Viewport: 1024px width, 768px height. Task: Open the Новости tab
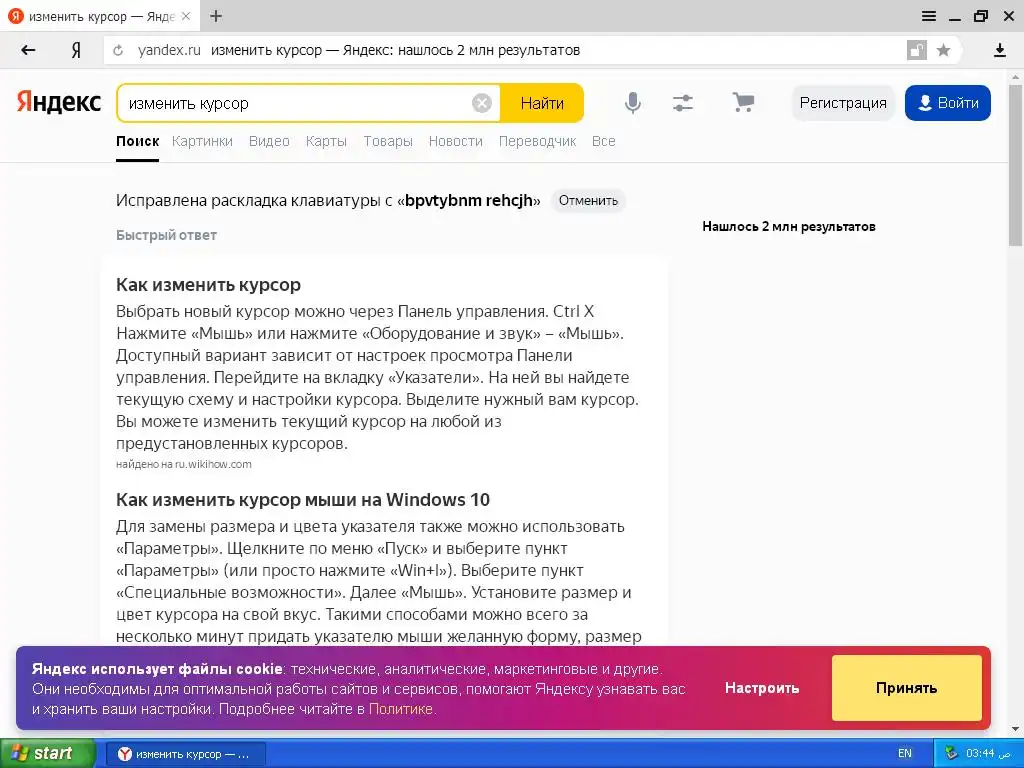point(456,141)
